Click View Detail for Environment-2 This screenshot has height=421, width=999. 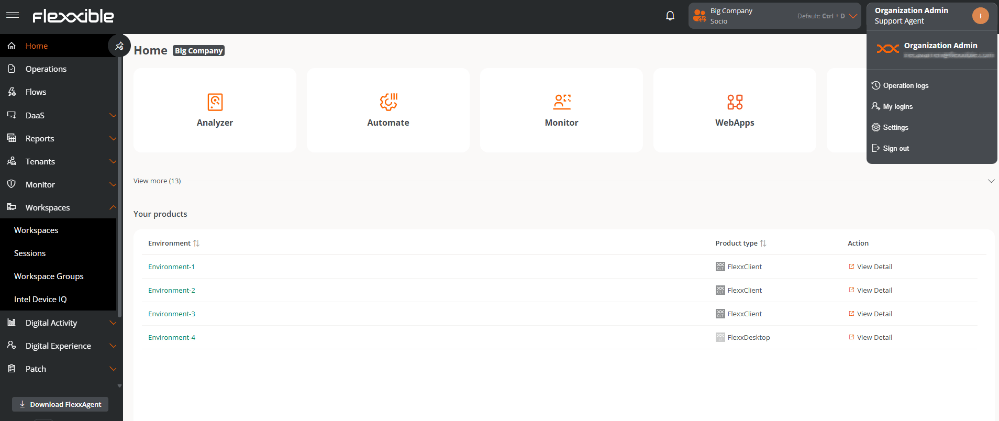pyautogui.click(x=870, y=290)
